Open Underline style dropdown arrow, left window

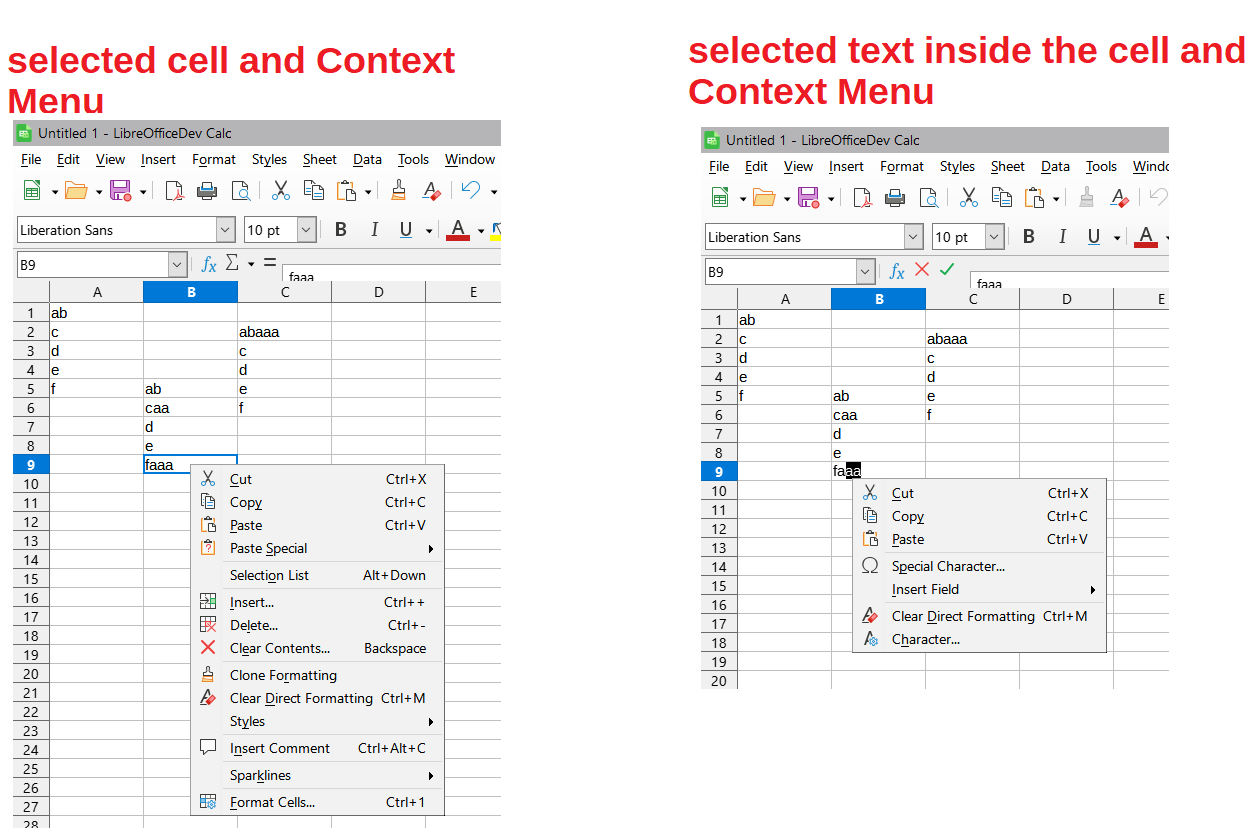click(x=429, y=231)
